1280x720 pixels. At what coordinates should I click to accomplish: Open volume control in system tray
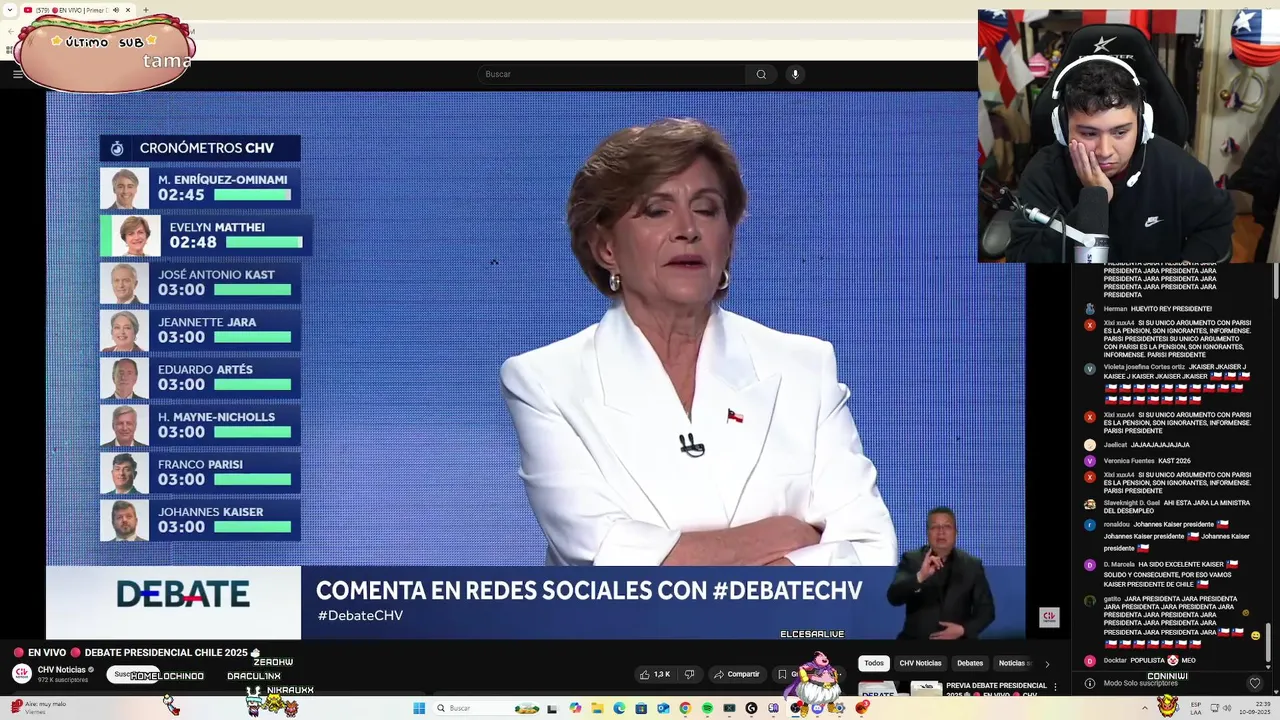(x=1228, y=708)
